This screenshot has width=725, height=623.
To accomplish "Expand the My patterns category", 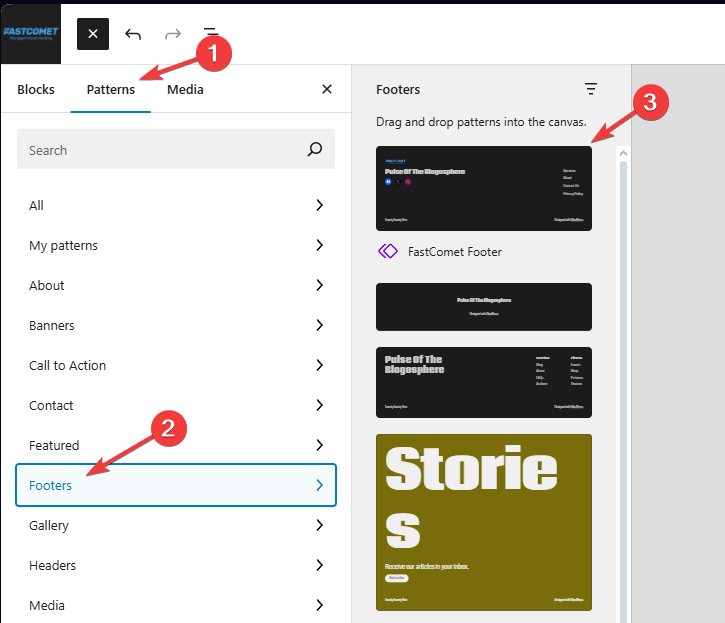I will (x=176, y=245).
